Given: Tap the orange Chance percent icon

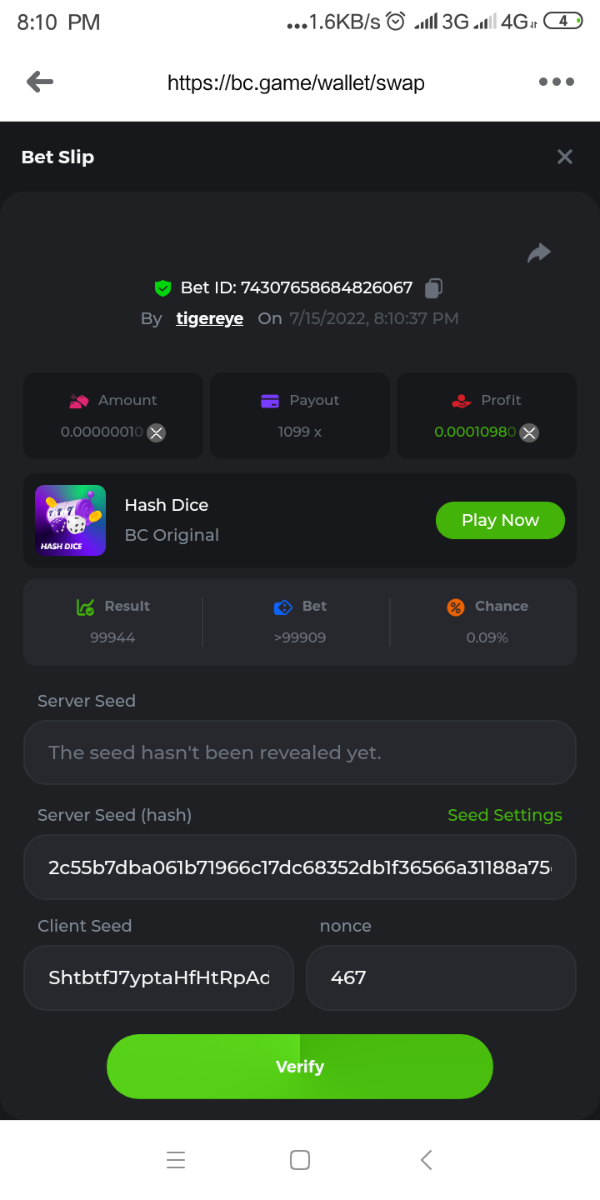Looking at the screenshot, I should pos(456,607).
